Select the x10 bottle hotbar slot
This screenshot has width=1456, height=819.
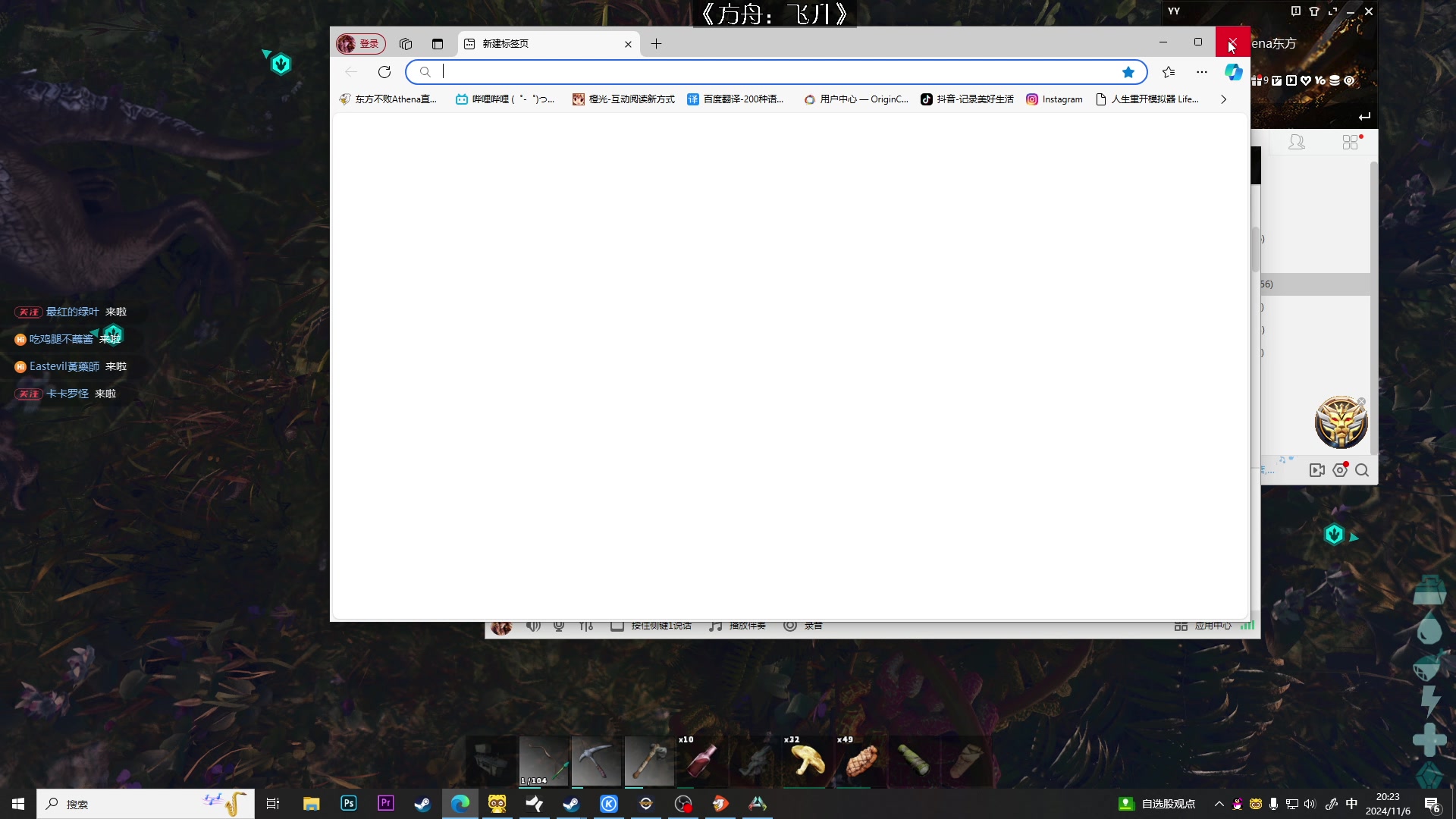pos(702,761)
